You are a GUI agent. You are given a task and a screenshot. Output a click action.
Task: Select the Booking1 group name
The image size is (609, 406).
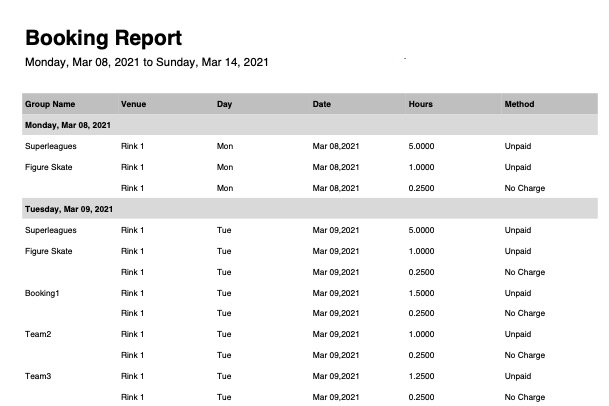point(43,293)
